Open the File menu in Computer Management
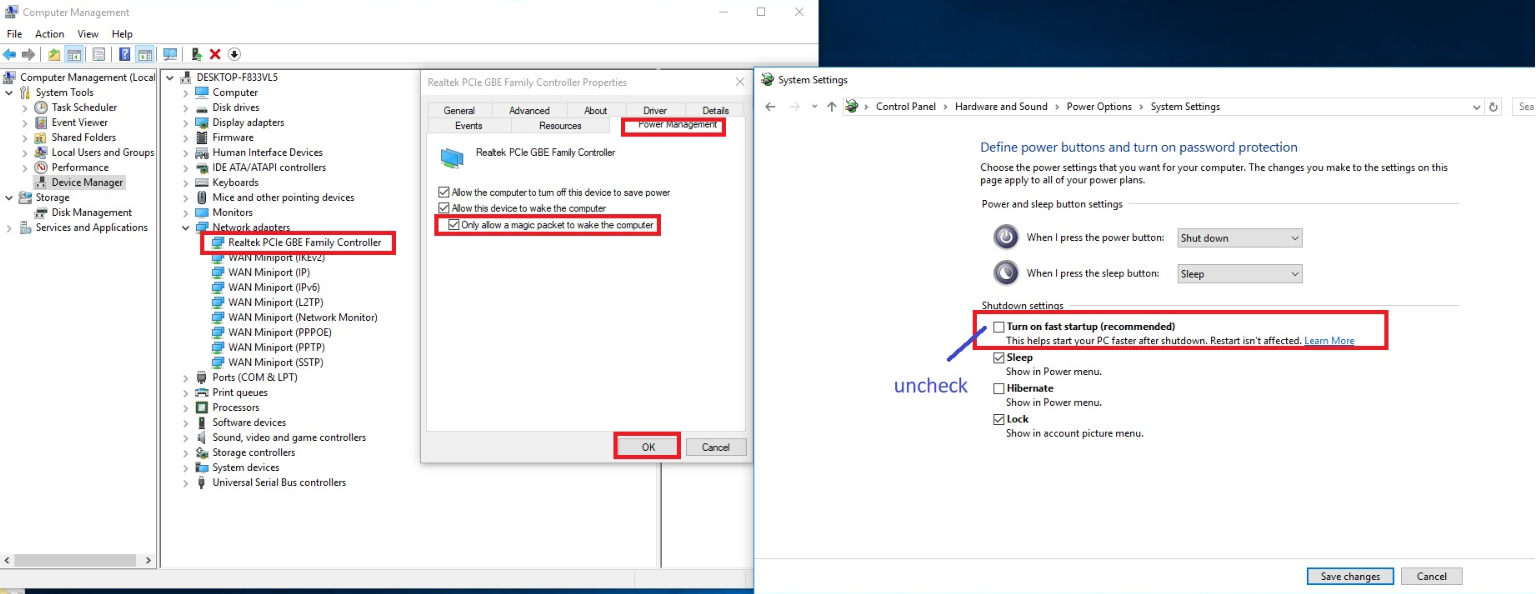 click(14, 34)
